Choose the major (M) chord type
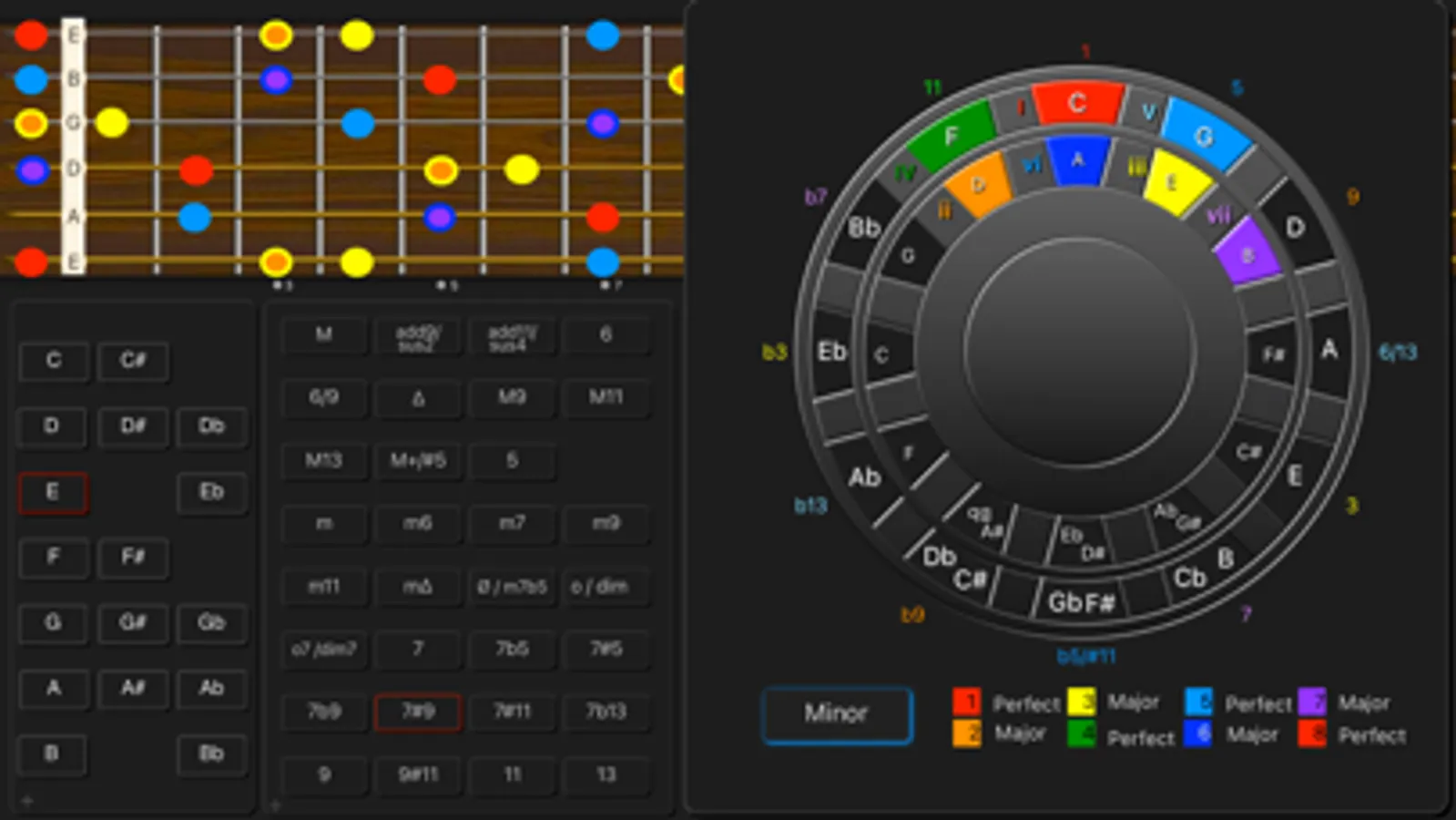The image size is (1456, 820). click(x=324, y=335)
